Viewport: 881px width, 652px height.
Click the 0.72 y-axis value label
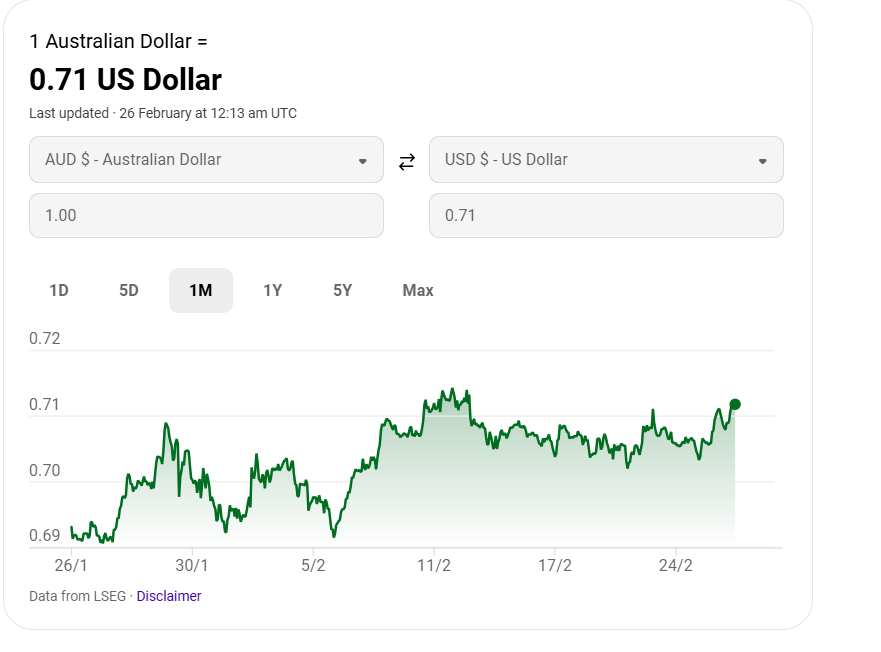[x=45, y=339]
